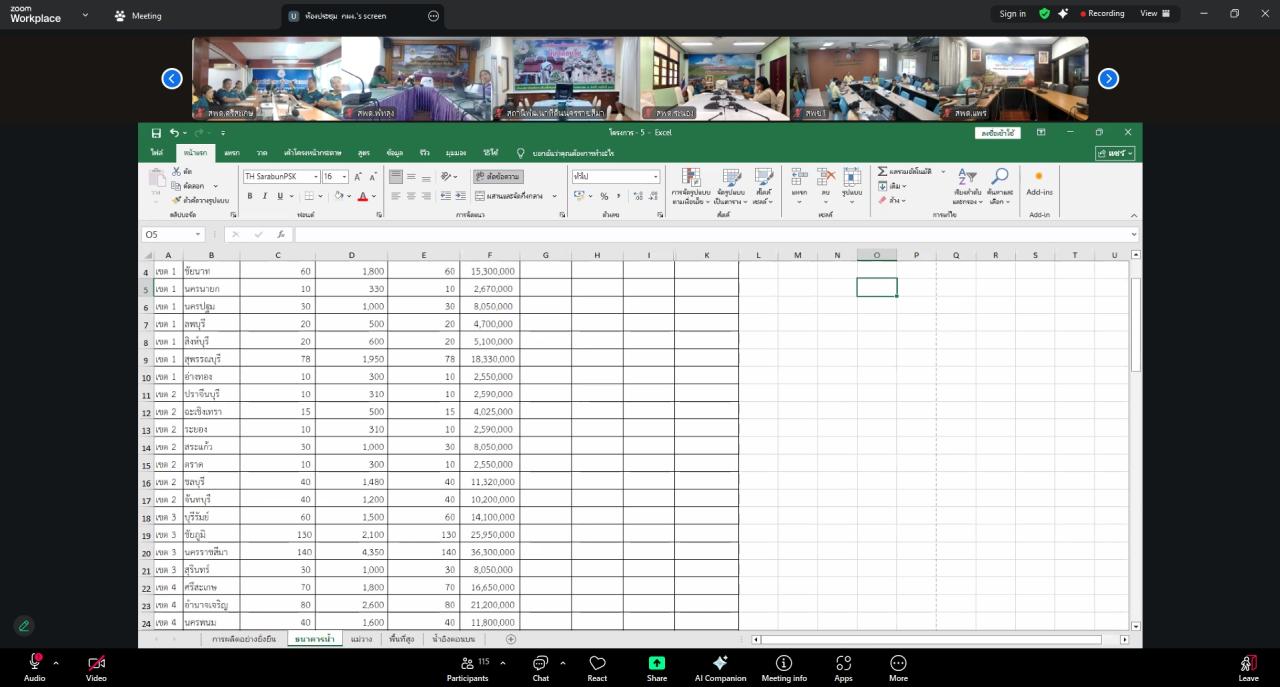Switch to the การผลิตอย่างยั่งยืน sheet tab
This screenshot has width=1280, height=687.
(243, 639)
